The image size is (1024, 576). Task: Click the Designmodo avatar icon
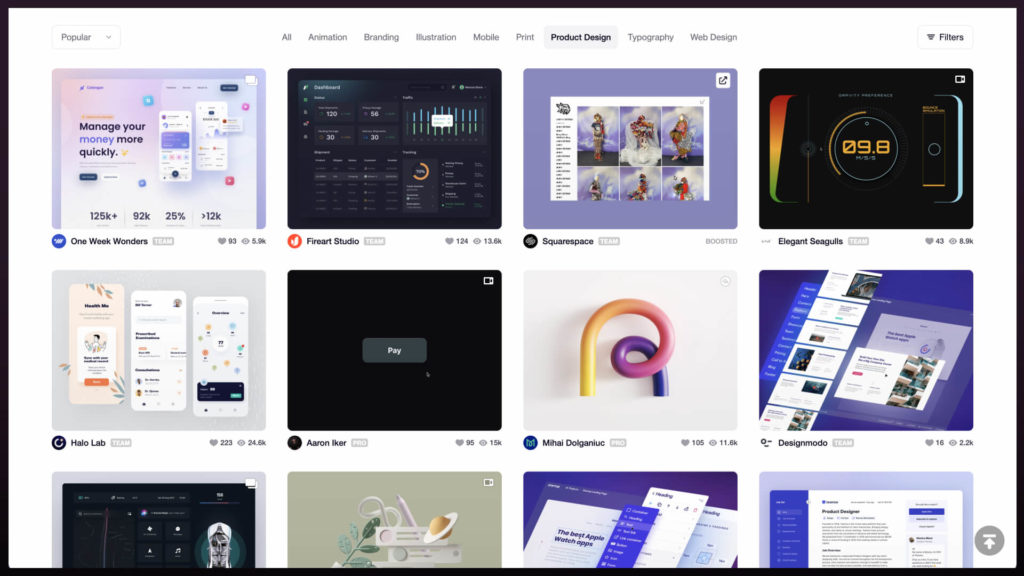pos(766,442)
